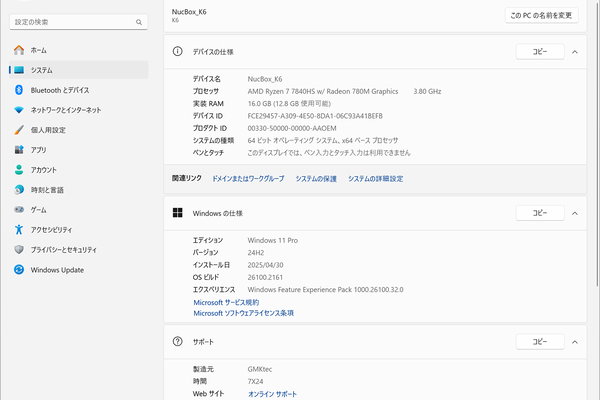Viewport: 600px width, 400px height.
Task: Collapse the Windows の仕様 section chevron
Action: [575, 213]
